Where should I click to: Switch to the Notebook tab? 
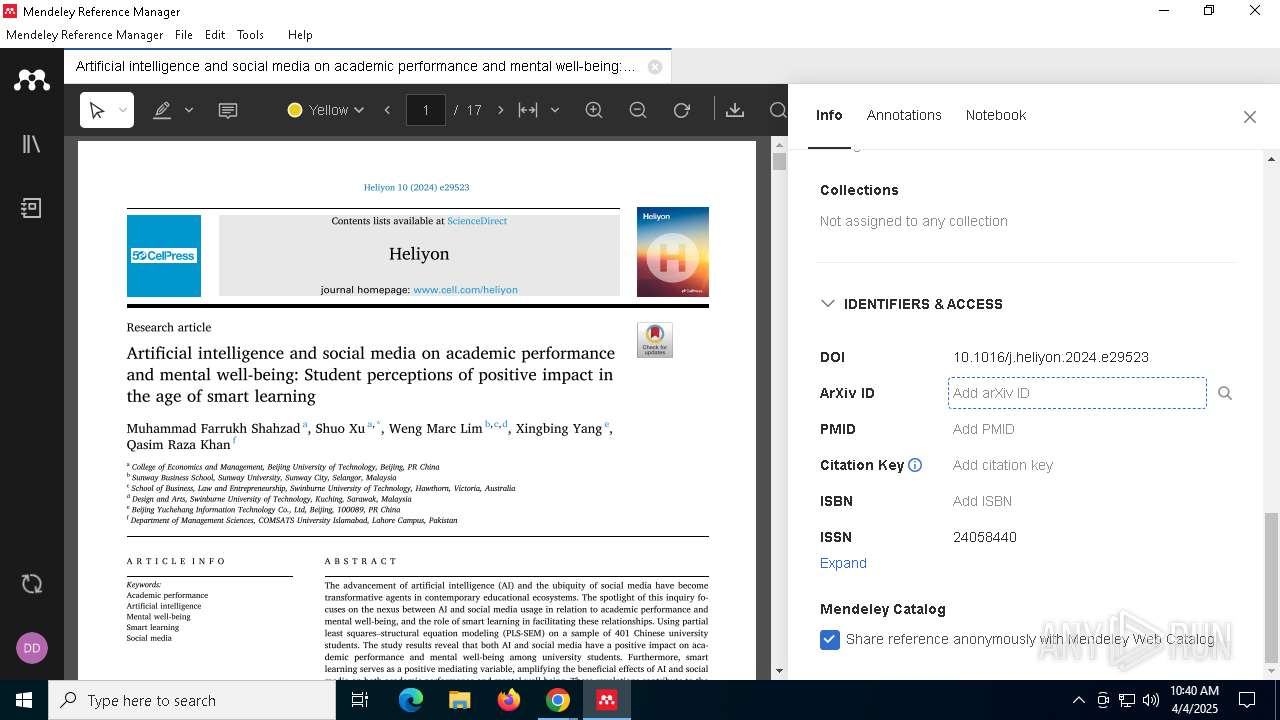coord(996,115)
